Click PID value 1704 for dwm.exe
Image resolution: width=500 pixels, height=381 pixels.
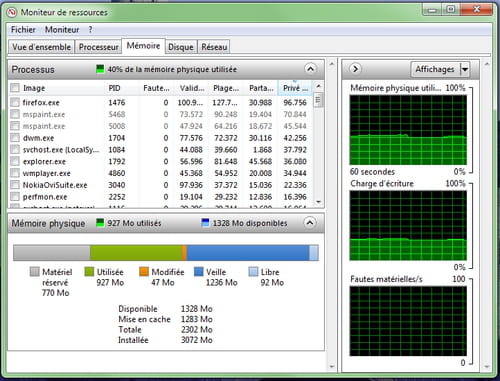pos(116,138)
